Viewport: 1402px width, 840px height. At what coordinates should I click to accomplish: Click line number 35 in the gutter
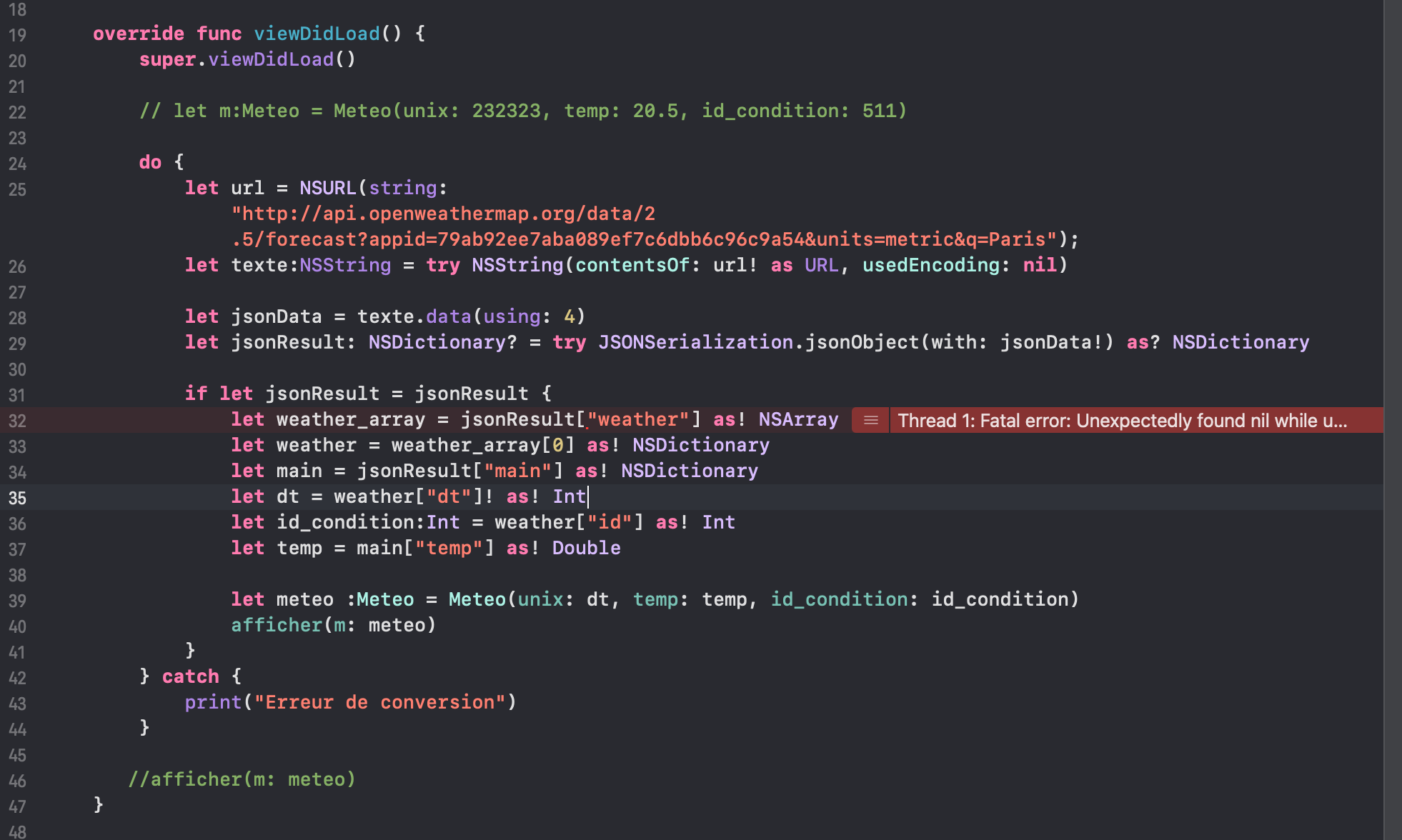(17, 498)
